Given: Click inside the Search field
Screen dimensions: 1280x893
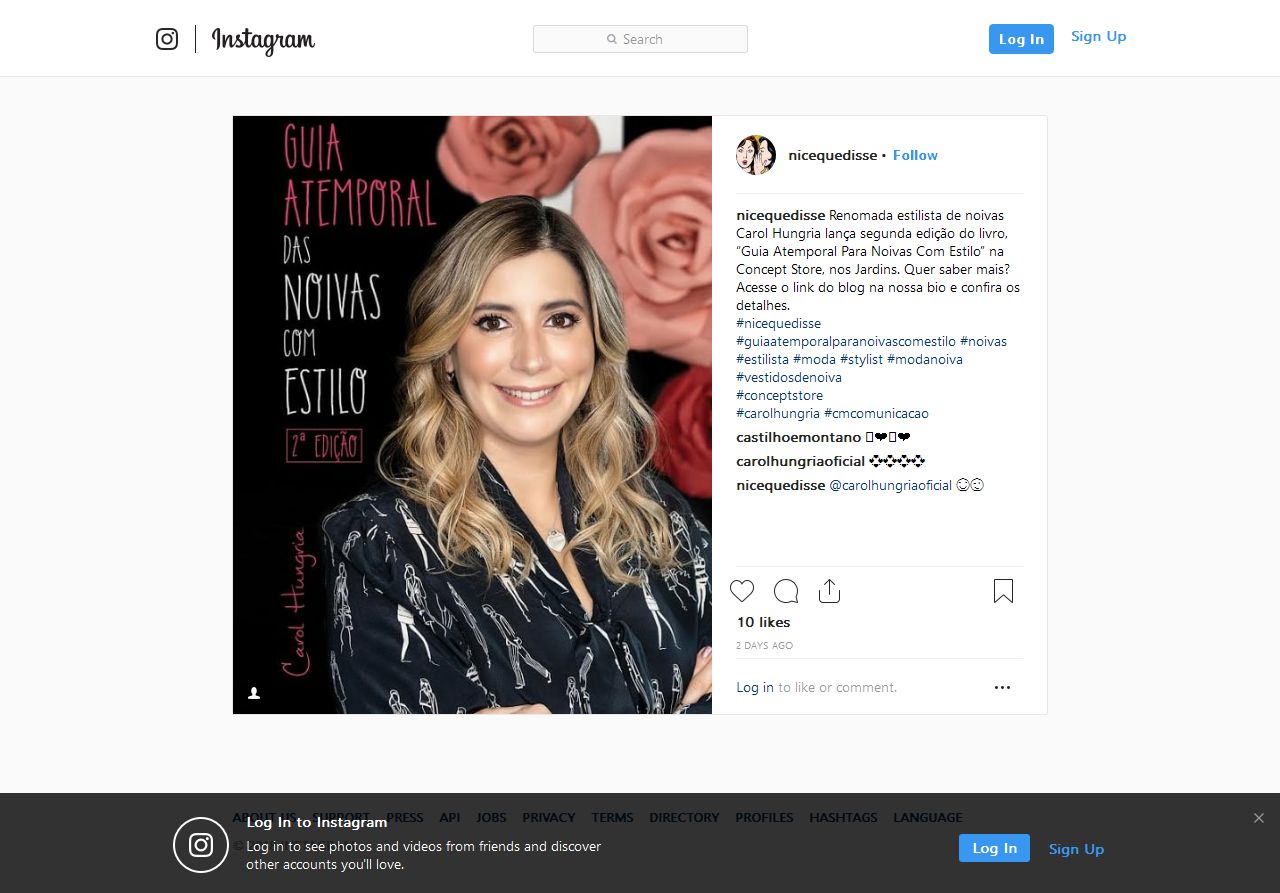Looking at the screenshot, I should pyautogui.click(x=640, y=39).
